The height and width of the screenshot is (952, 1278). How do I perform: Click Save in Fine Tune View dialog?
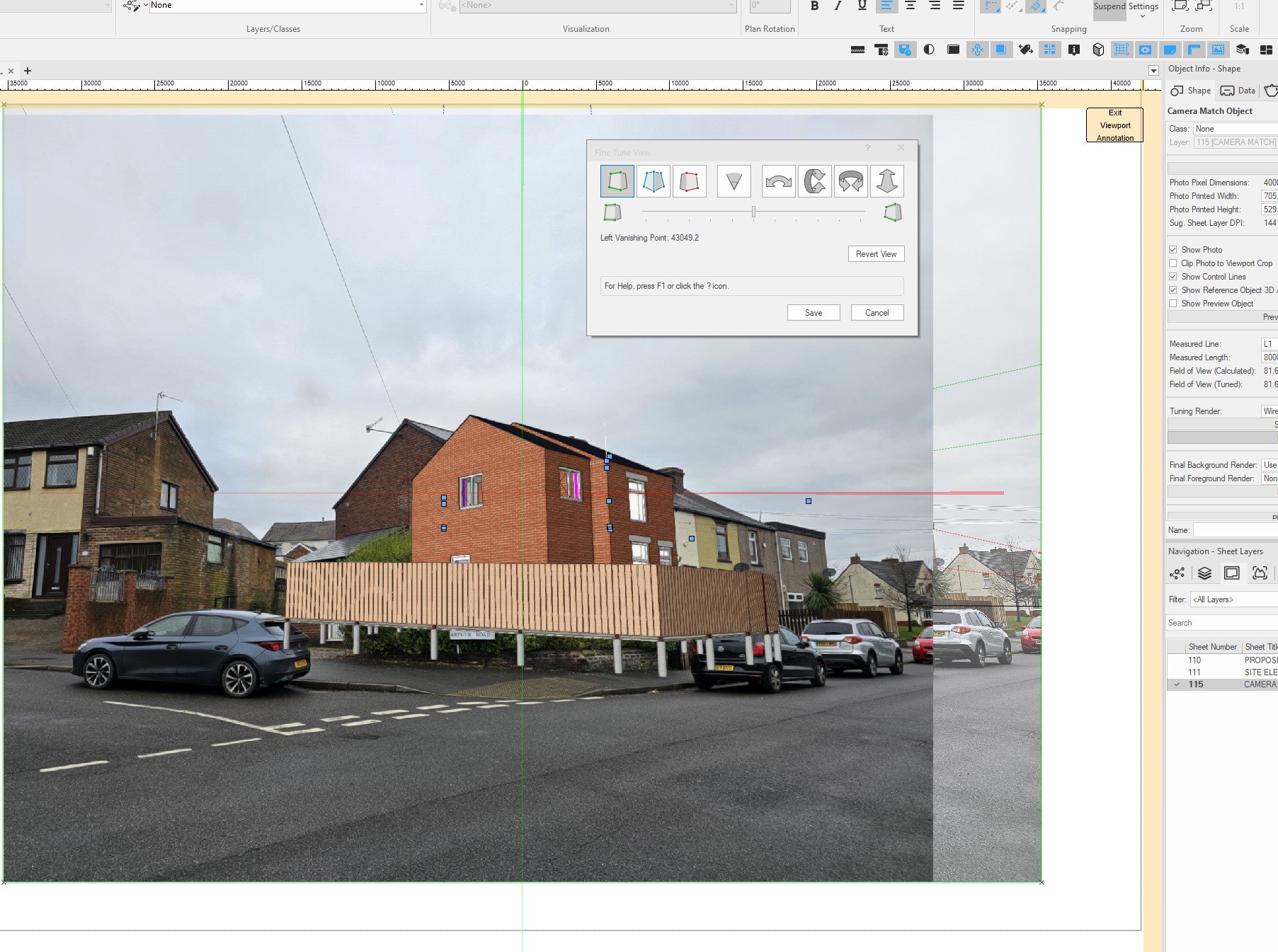click(x=814, y=313)
